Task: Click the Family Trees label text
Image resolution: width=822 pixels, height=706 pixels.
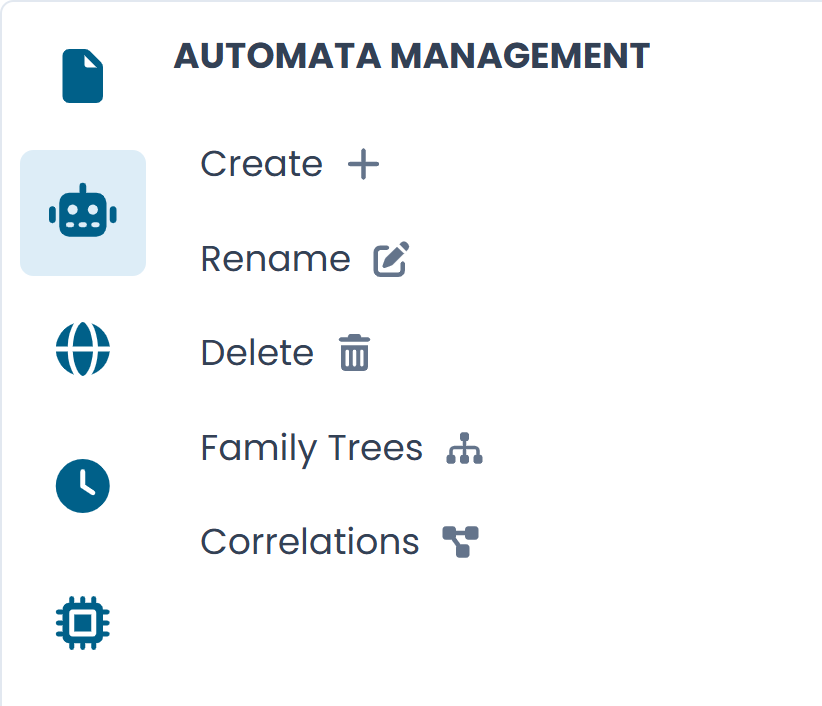Action: (x=311, y=448)
